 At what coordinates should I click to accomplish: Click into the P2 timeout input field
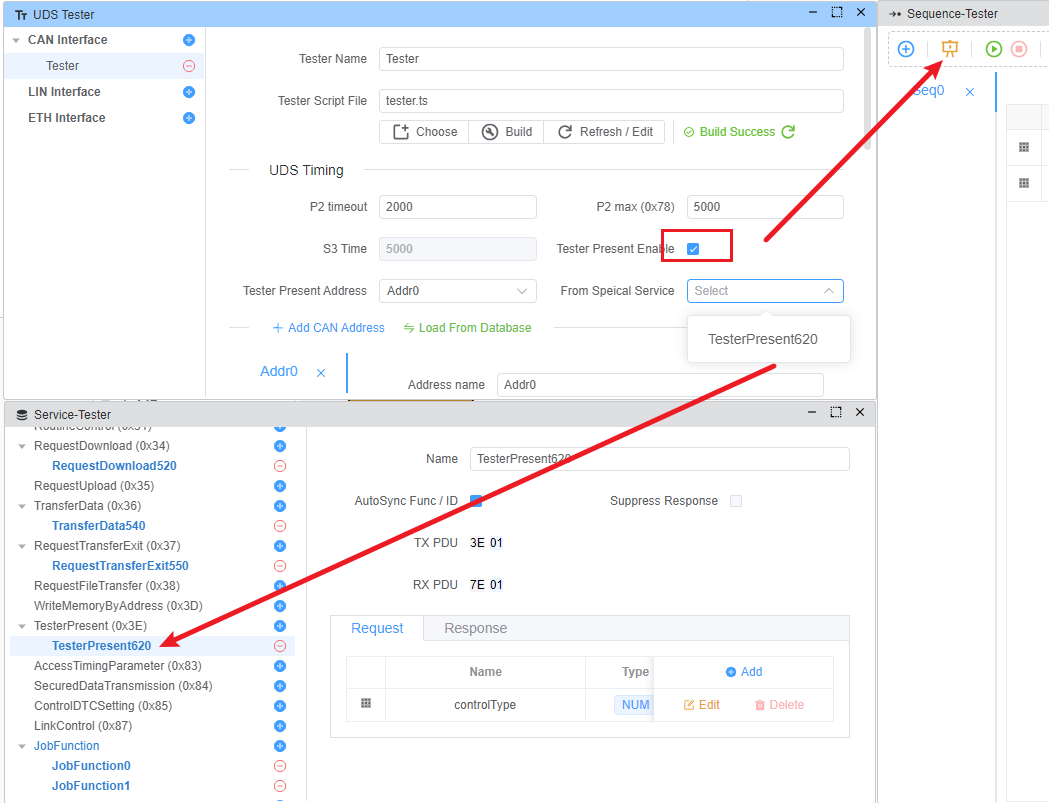457,207
